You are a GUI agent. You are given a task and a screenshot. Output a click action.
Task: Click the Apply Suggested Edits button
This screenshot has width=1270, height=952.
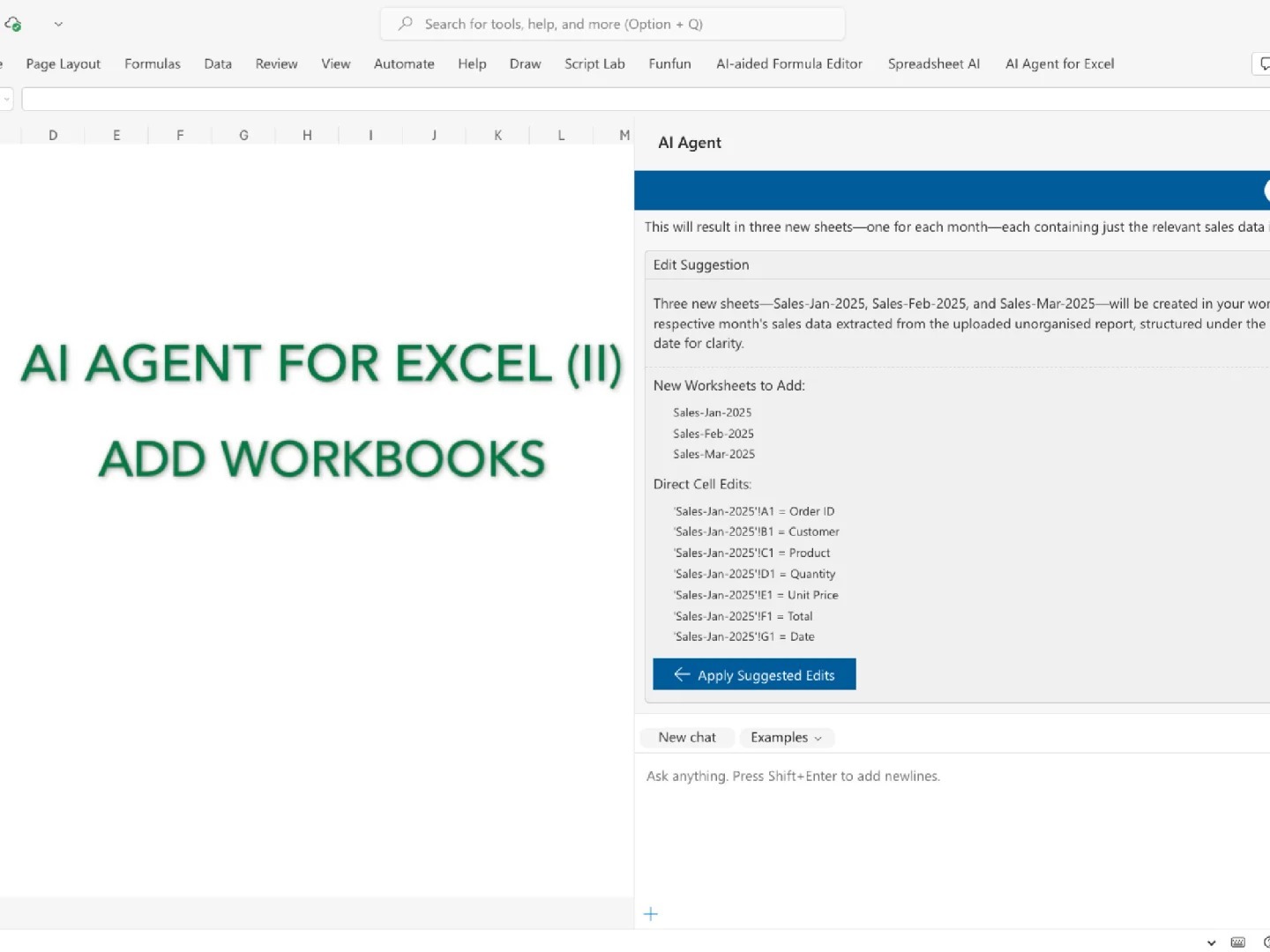pyautogui.click(x=754, y=673)
